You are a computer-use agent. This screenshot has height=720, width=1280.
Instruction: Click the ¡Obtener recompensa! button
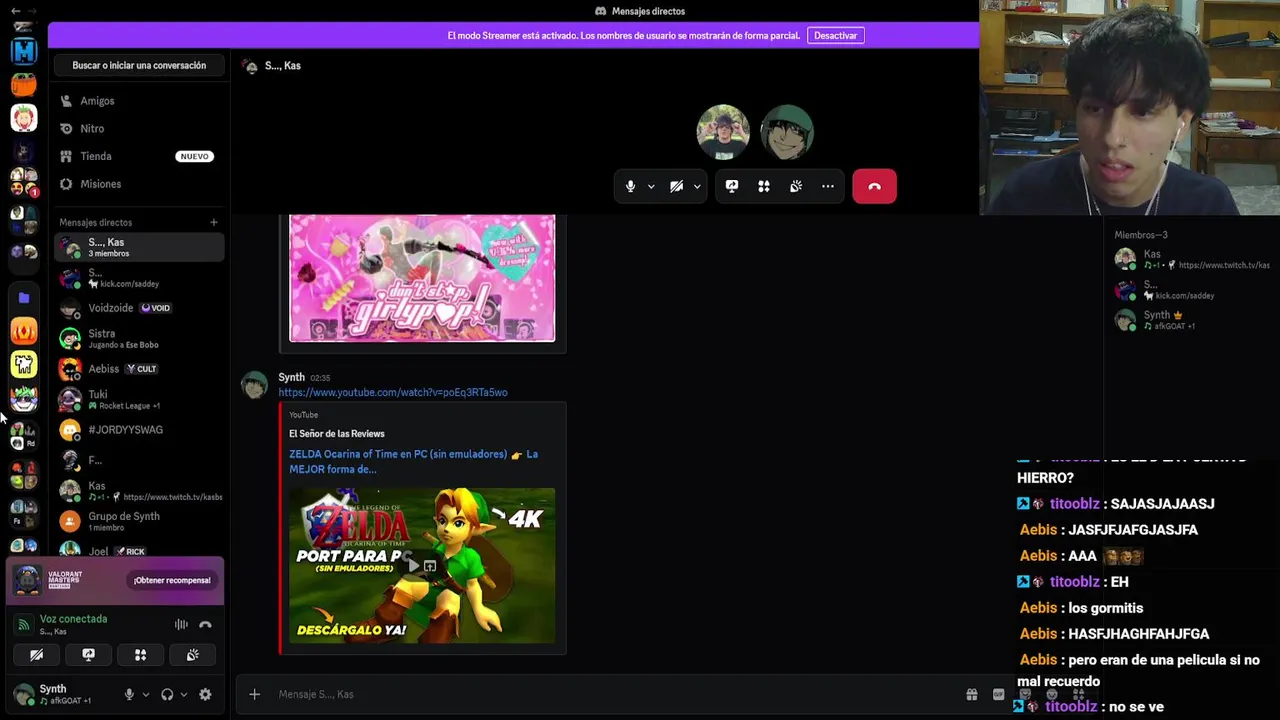coord(172,580)
